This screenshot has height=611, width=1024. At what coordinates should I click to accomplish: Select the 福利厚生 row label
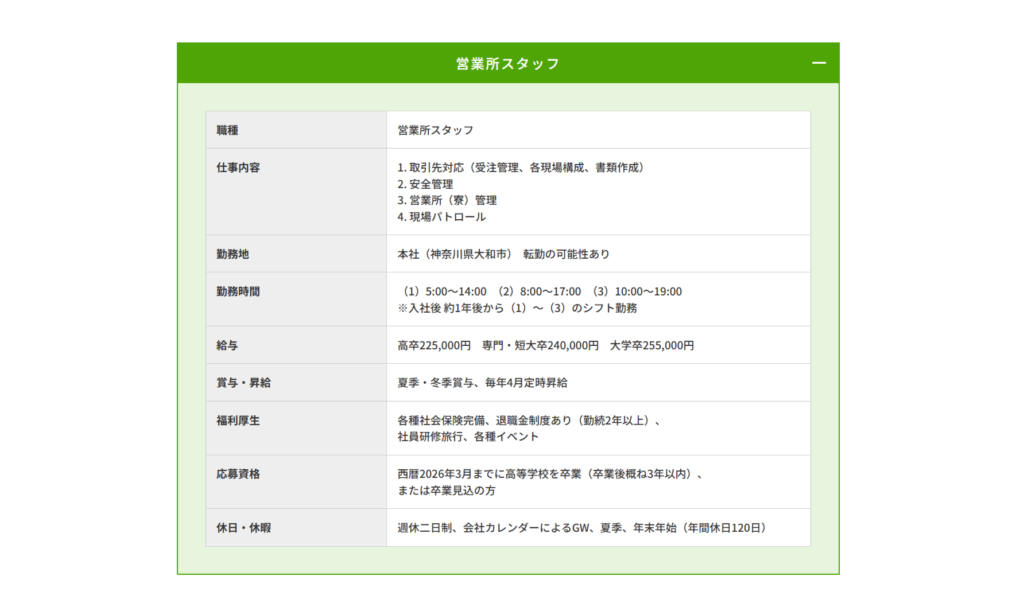coord(238,420)
